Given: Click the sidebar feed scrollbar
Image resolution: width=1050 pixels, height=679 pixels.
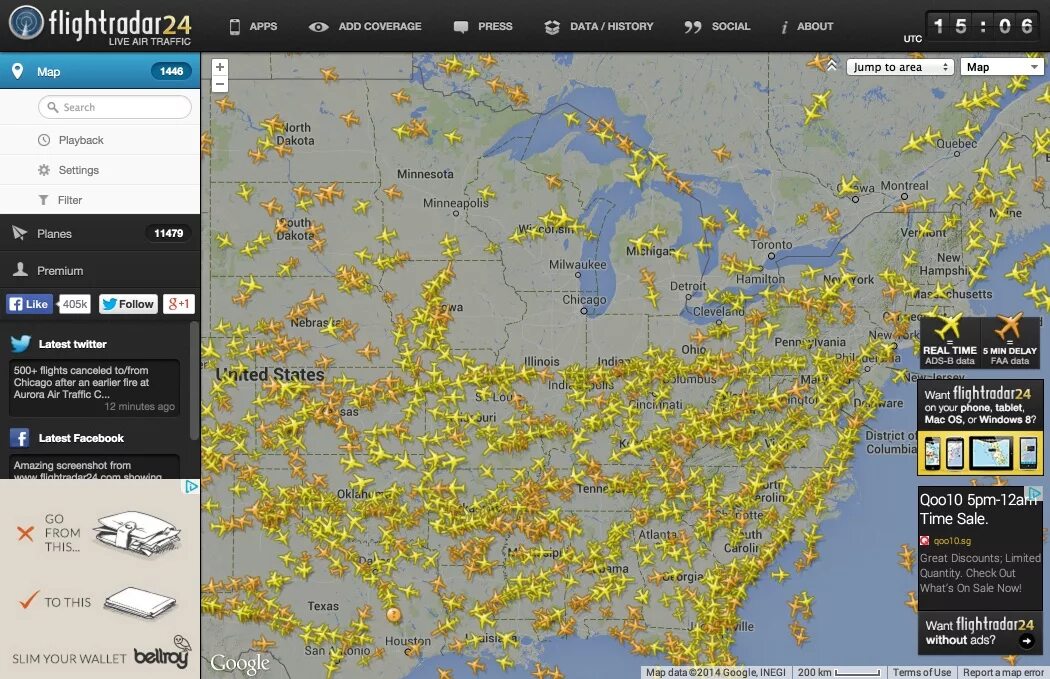Looking at the screenshot, I should pos(194,380).
